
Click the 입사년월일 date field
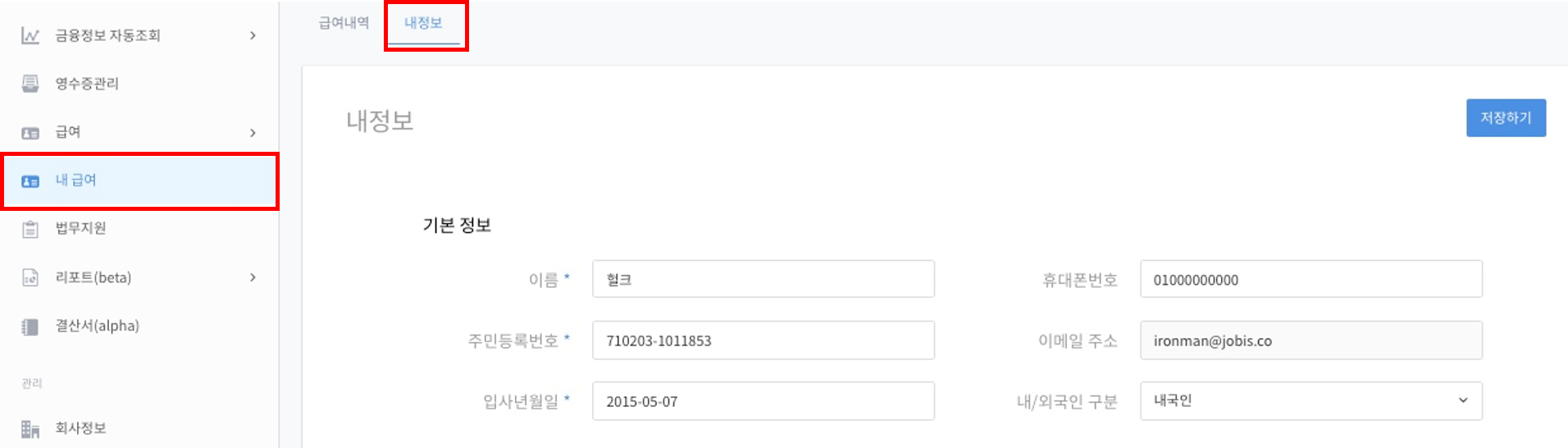(x=763, y=400)
